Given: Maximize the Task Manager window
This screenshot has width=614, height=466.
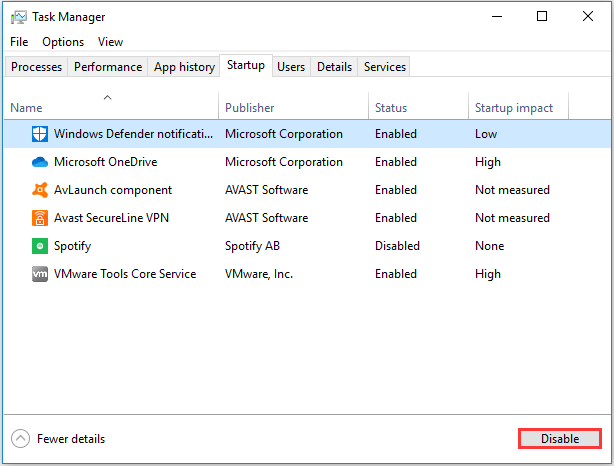Looking at the screenshot, I should point(542,16).
